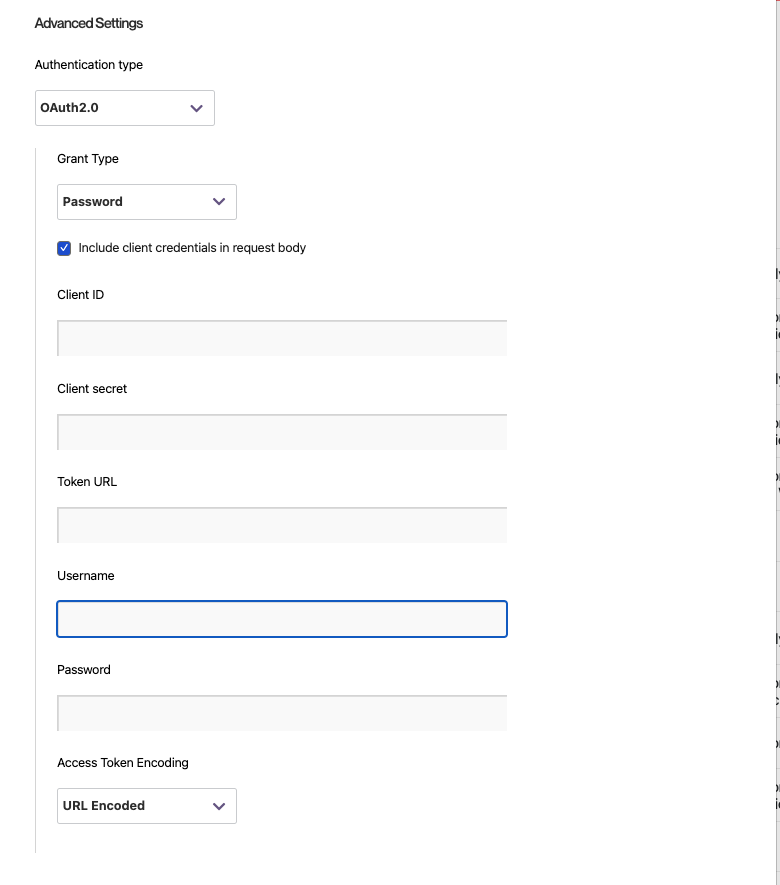Open the URL Encoded encoding dropdown
Image resolution: width=780 pixels, height=885 pixels.
[146, 806]
